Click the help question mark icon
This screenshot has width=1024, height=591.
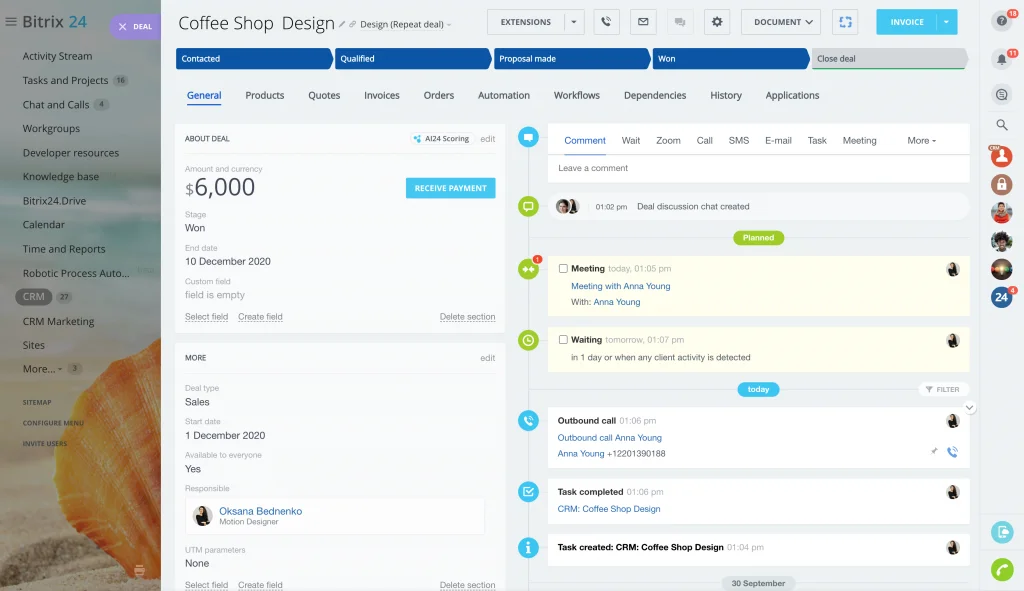[x=1002, y=21]
